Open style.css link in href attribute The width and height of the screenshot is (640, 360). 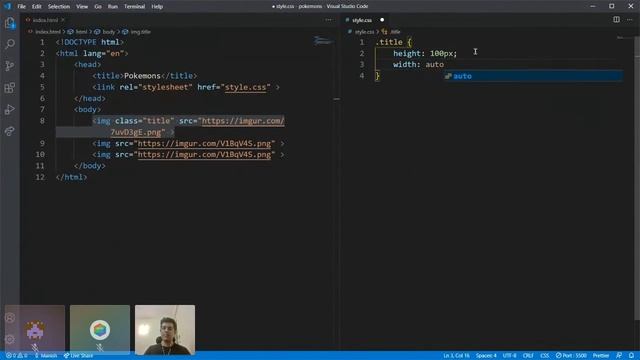point(245,87)
